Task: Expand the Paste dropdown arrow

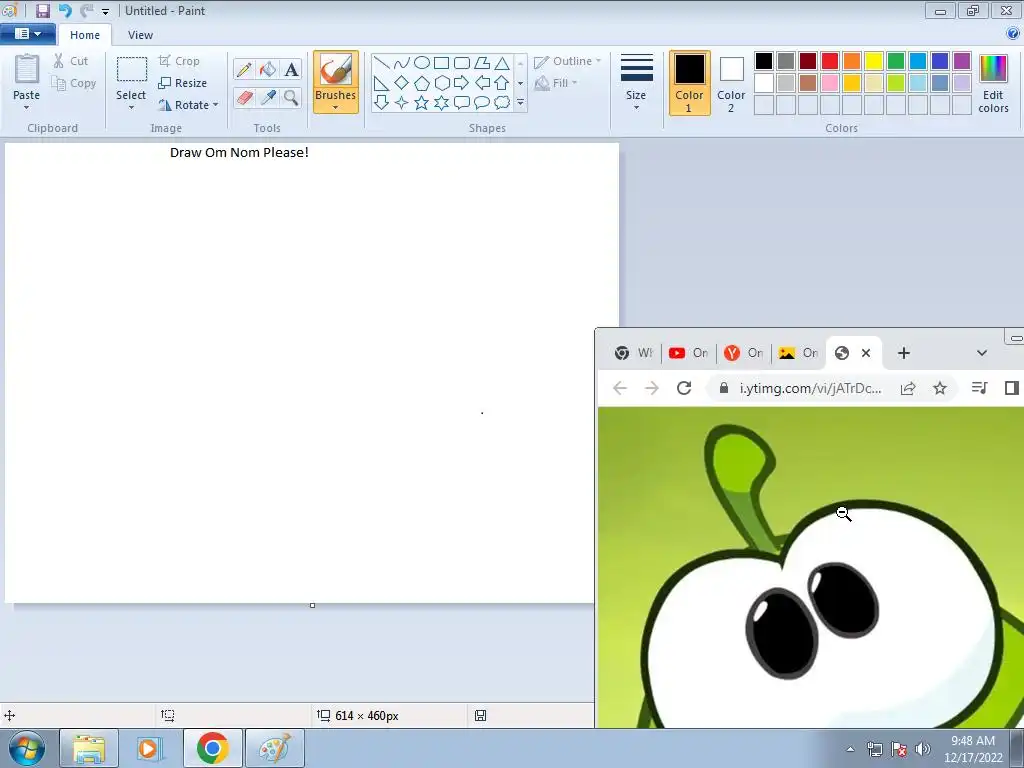Action: point(27,107)
